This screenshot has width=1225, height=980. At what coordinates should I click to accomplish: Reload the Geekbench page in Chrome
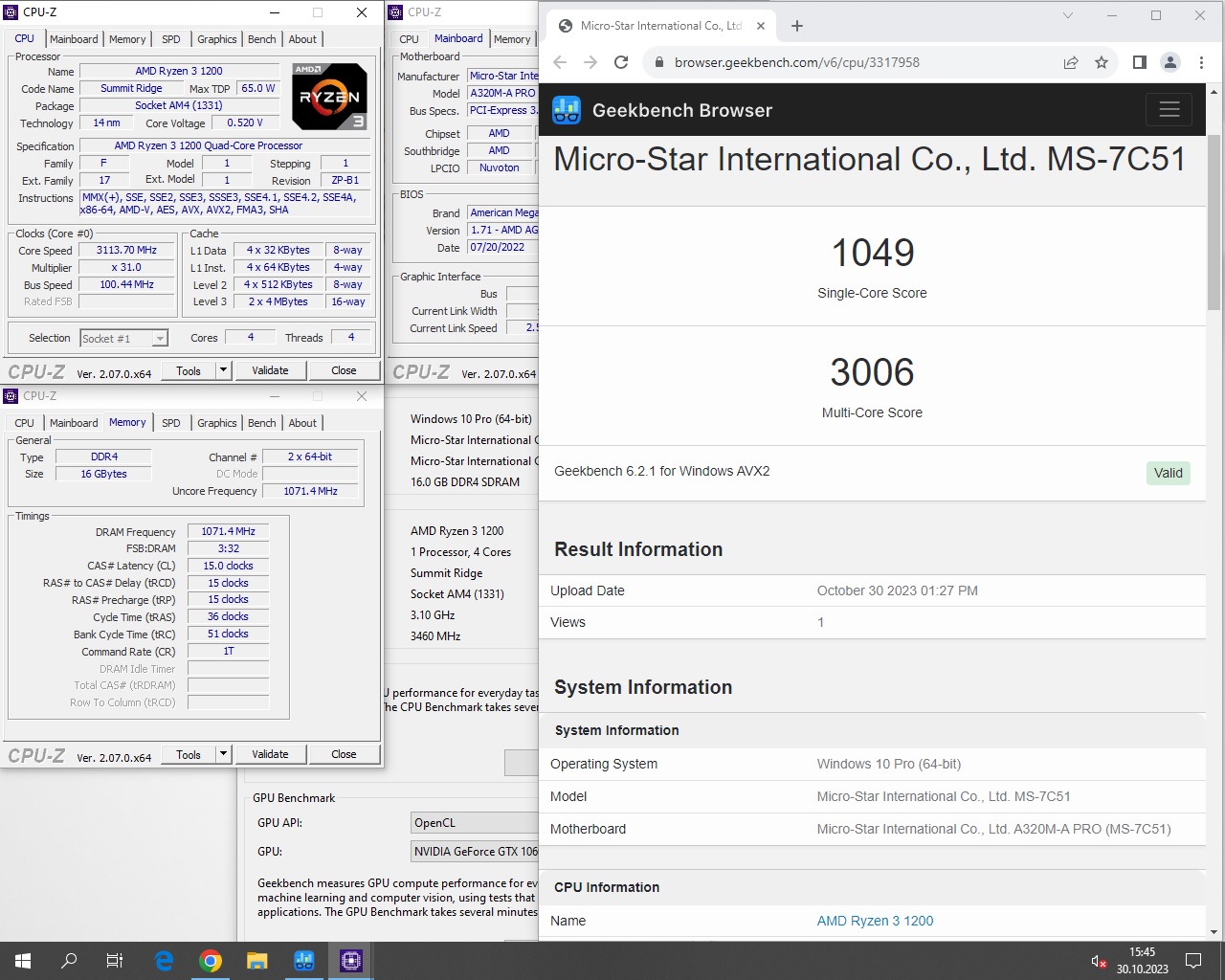point(621,62)
